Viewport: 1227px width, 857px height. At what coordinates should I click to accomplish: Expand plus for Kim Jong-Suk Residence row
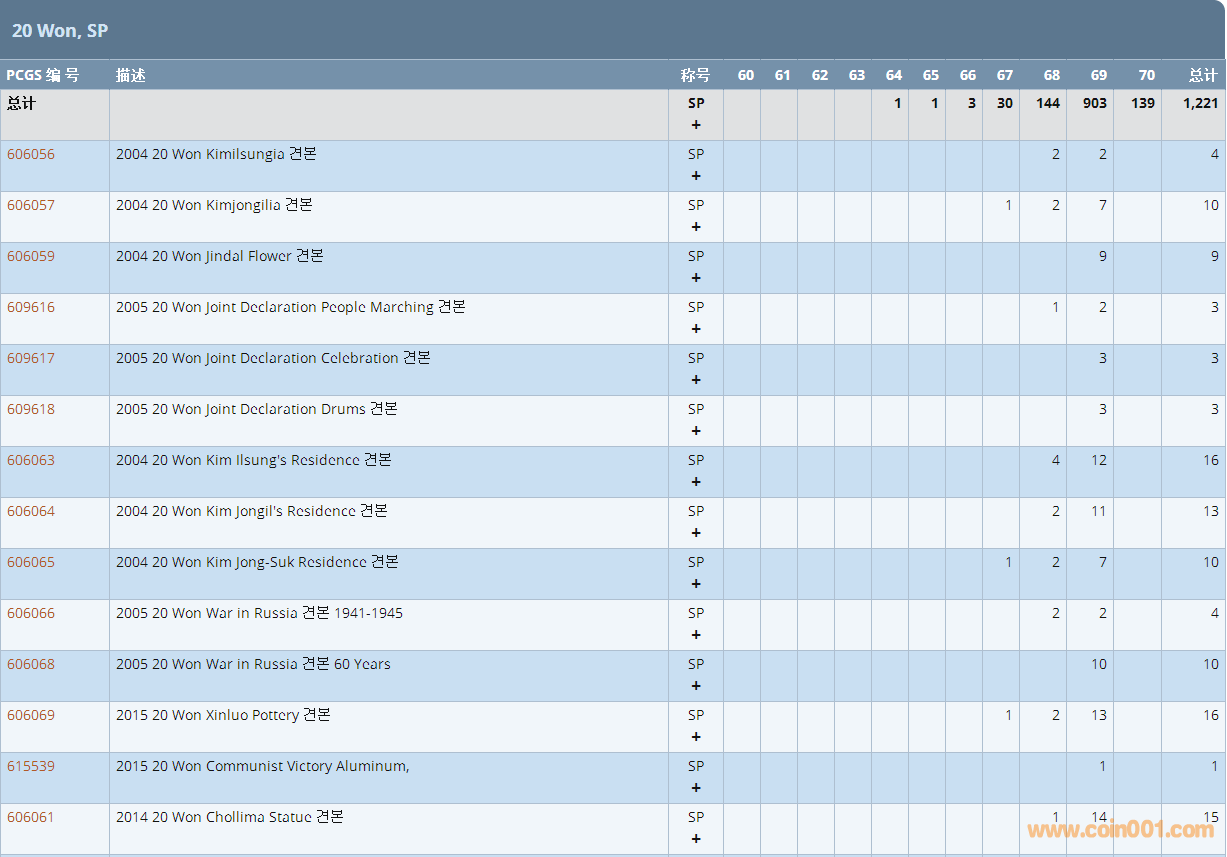(x=696, y=584)
